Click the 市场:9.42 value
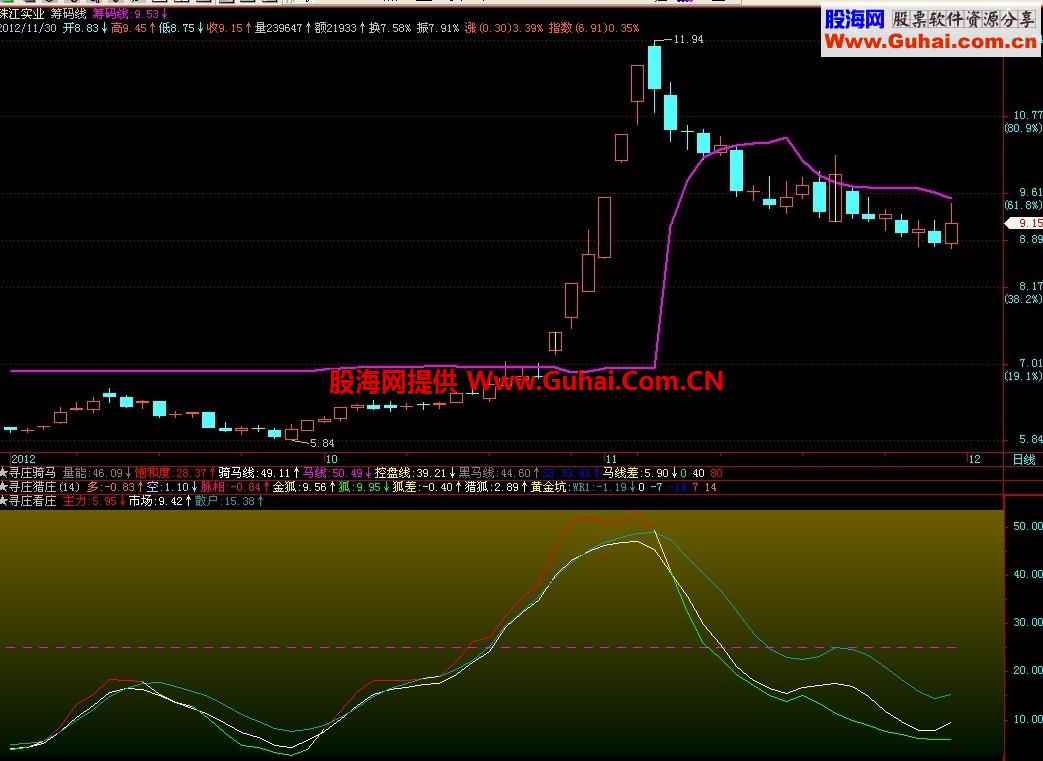Viewport: 1043px width, 761px height. click(x=160, y=501)
